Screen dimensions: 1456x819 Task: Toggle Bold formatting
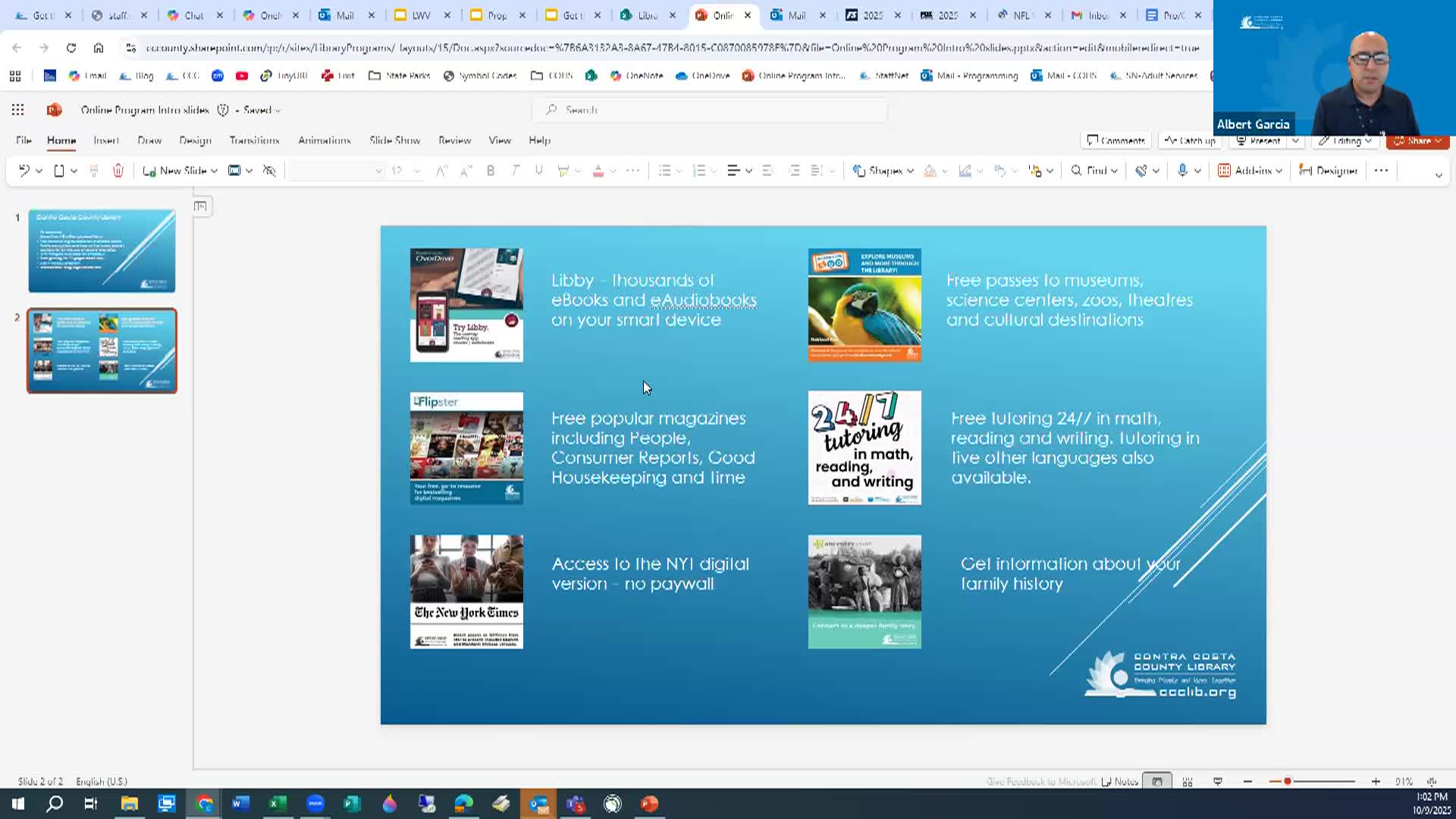point(491,171)
